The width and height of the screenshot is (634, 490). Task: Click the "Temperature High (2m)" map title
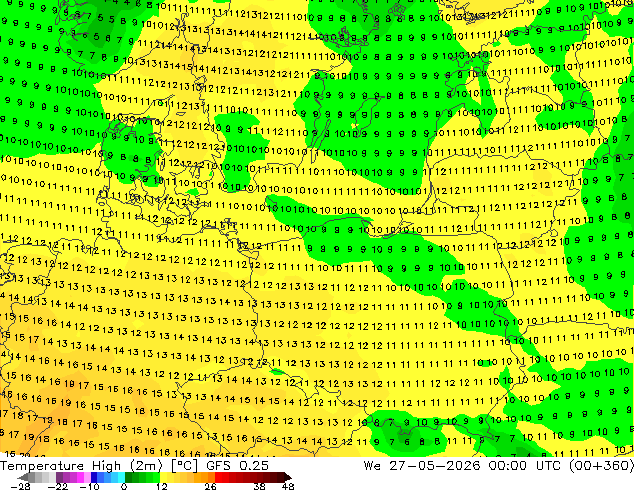click(81, 466)
